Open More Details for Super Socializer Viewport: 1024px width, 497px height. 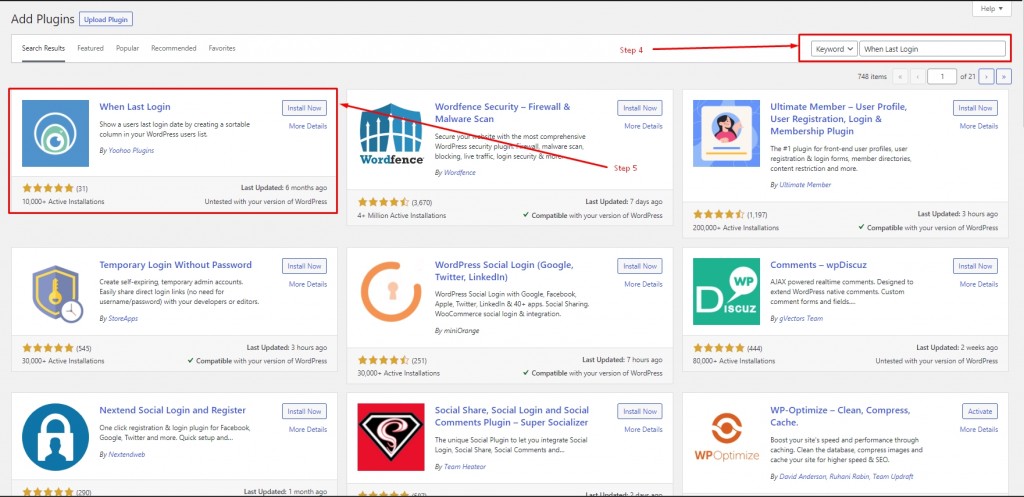(643, 429)
